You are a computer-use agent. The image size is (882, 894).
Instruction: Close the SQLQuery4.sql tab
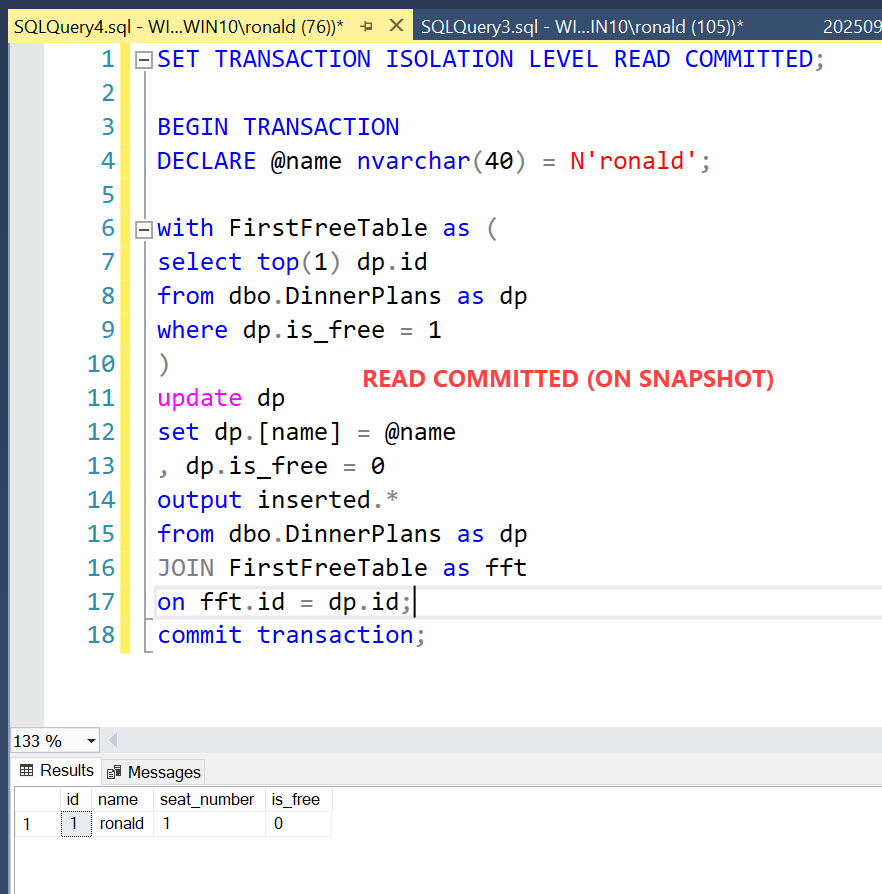(396, 26)
